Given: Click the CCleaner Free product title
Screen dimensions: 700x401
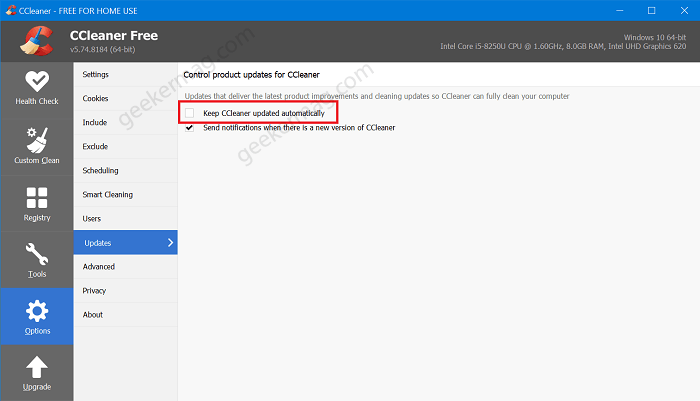Looking at the screenshot, I should tap(114, 35).
